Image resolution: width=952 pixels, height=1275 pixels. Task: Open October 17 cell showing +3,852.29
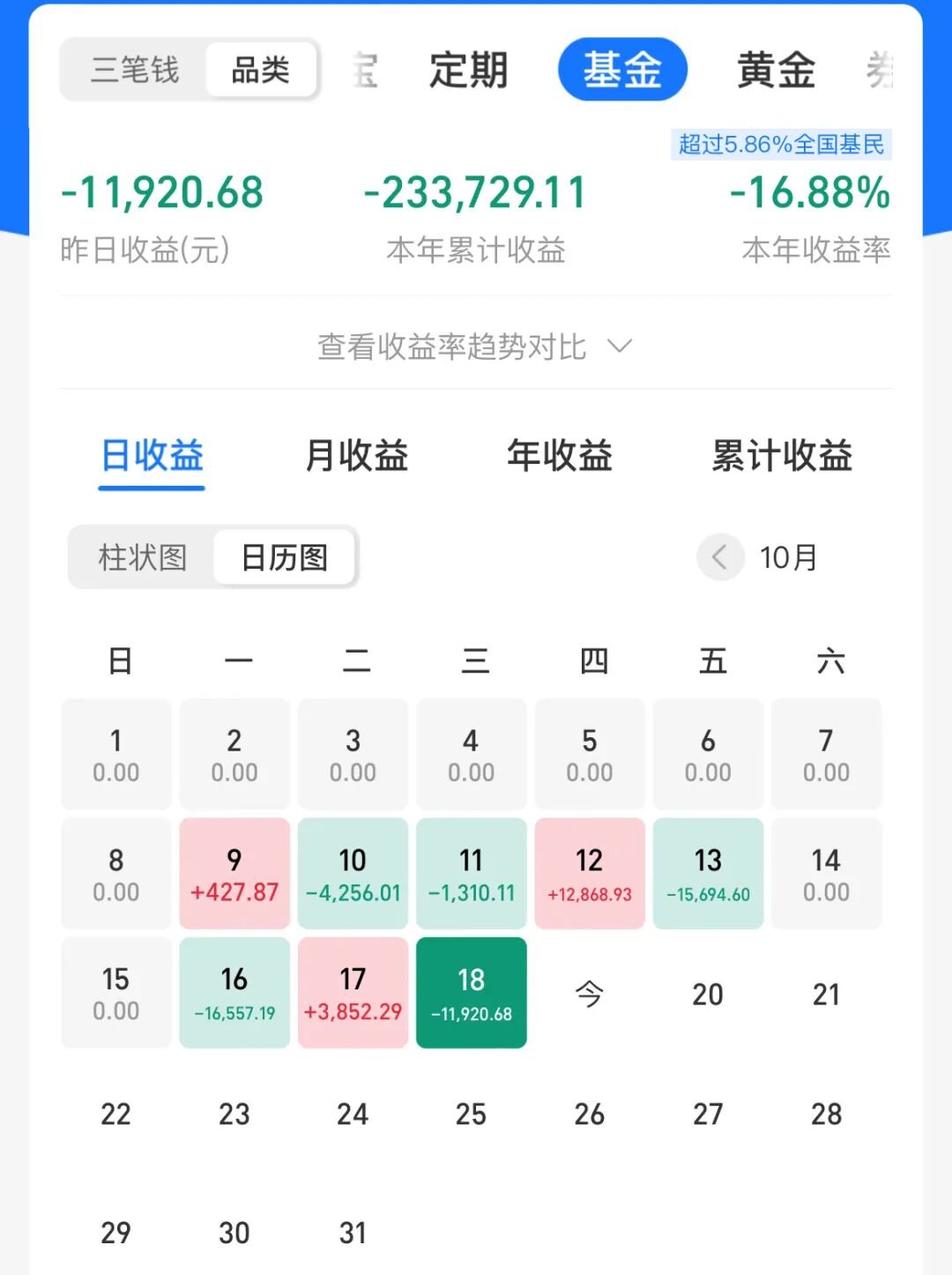[353, 993]
